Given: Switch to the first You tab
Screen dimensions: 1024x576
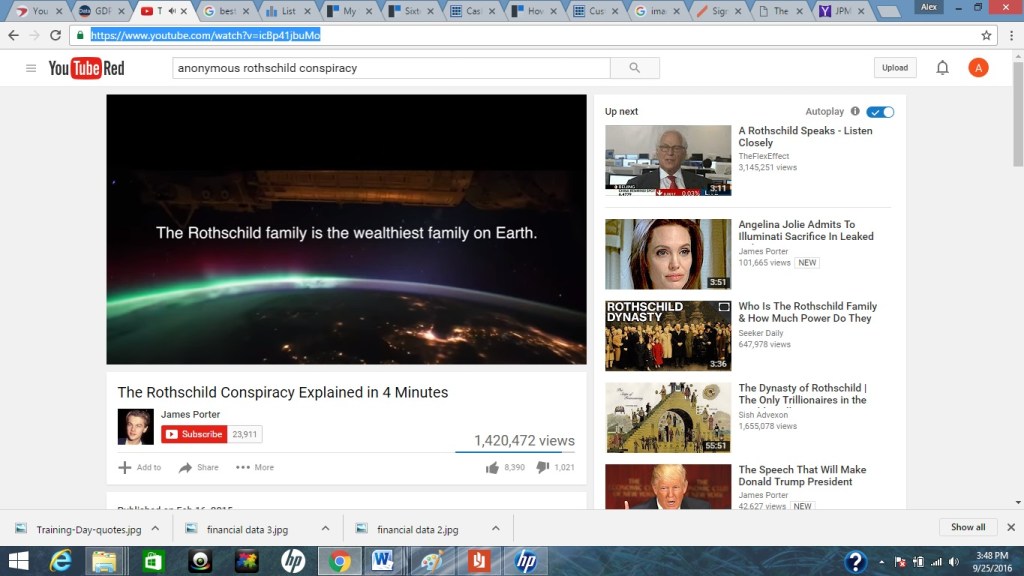Looking at the screenshot, I should 38,11.
